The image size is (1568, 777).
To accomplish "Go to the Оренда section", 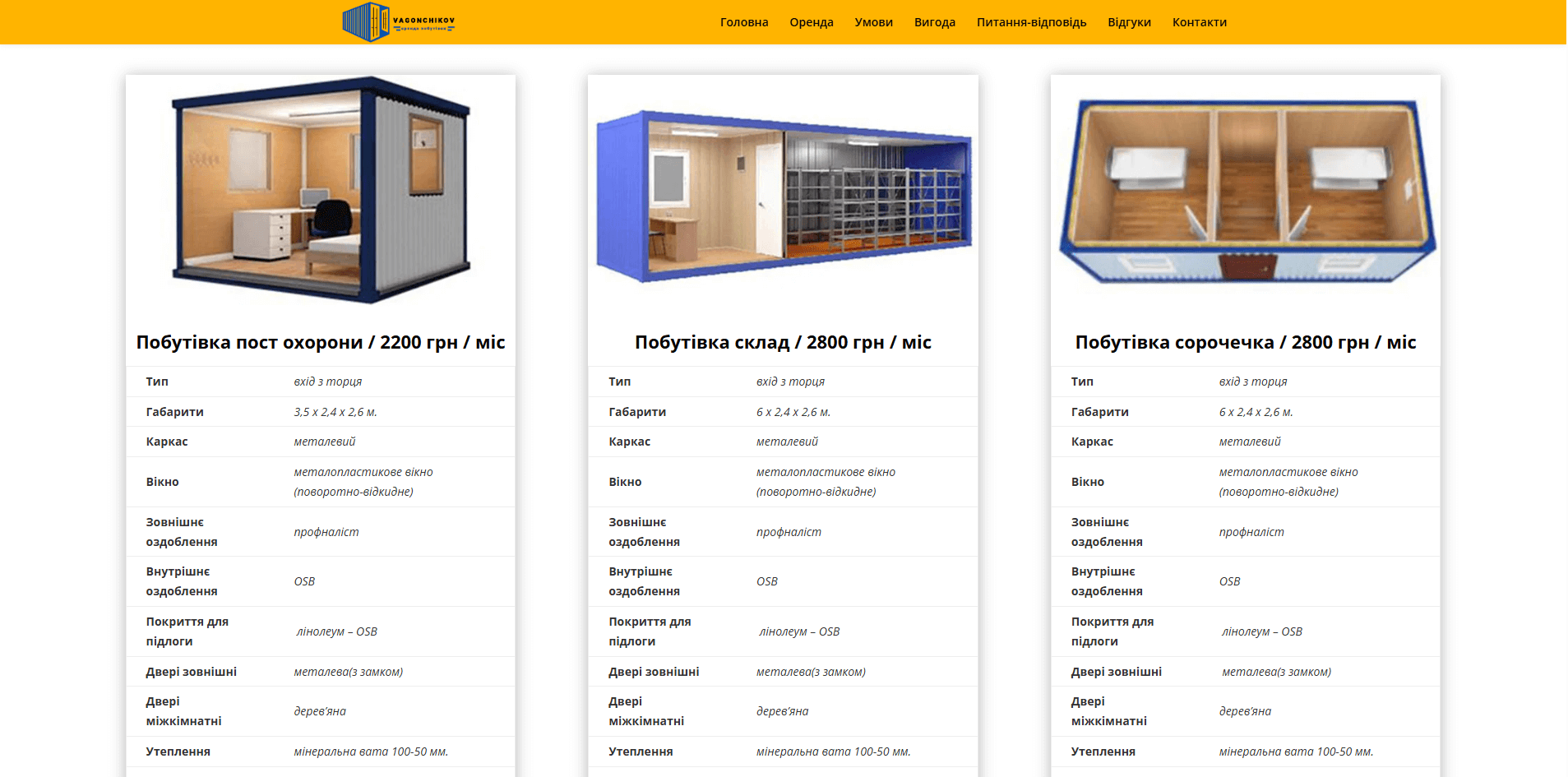I will pyautogui.click(x=811, y=22).
